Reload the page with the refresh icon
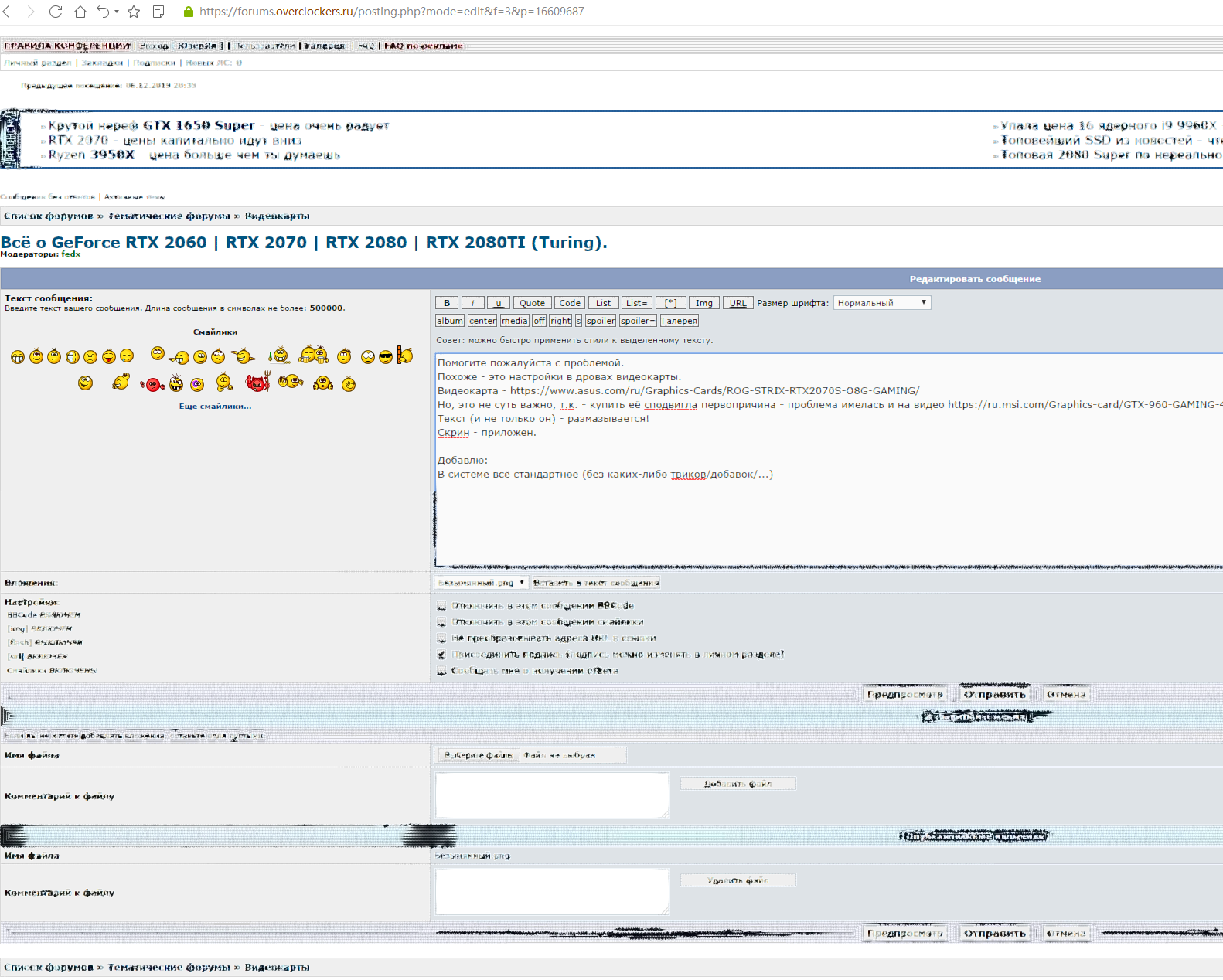Viewport: 1223px width, 980px height. coord(56,12)
